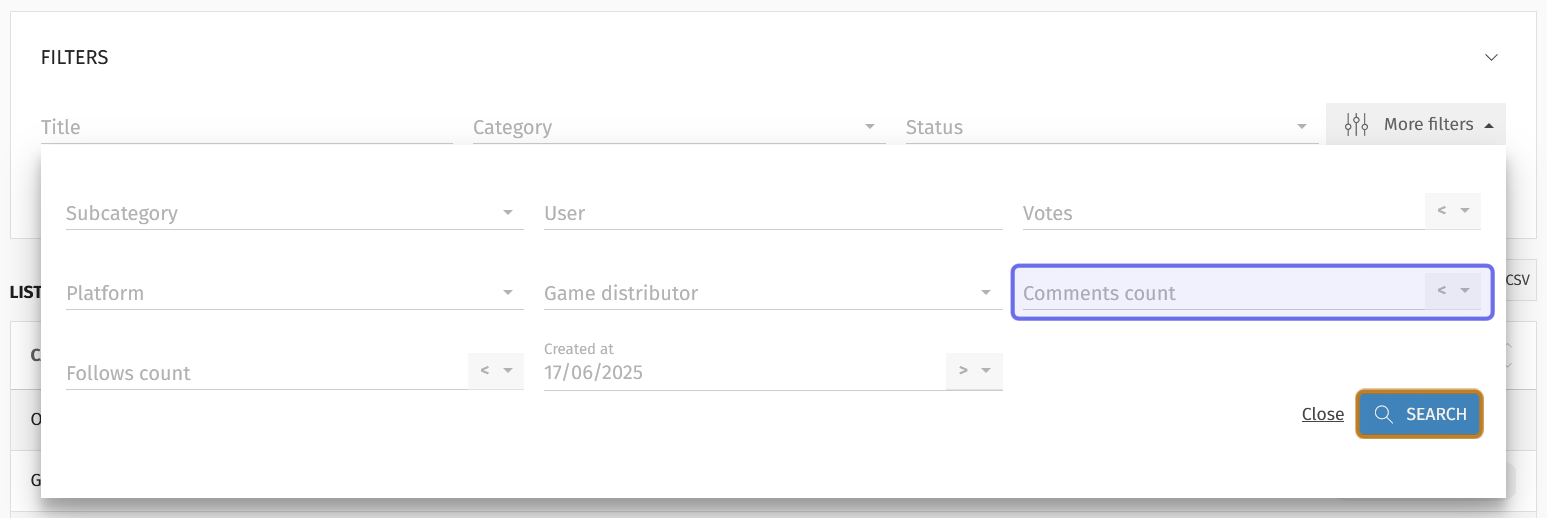Screen dimensions: 1547x518
Task: Focus the Title filter field
Action: pyautogui.click(x=247, y=127)
